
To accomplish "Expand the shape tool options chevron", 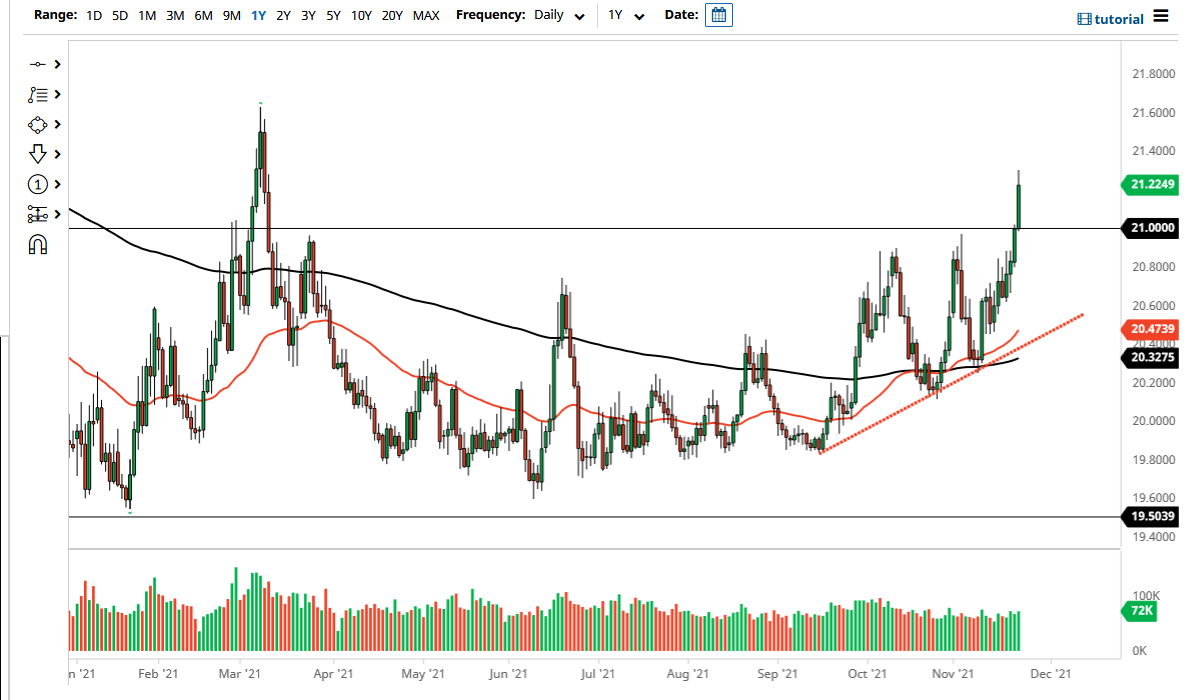I will (57, 124).
